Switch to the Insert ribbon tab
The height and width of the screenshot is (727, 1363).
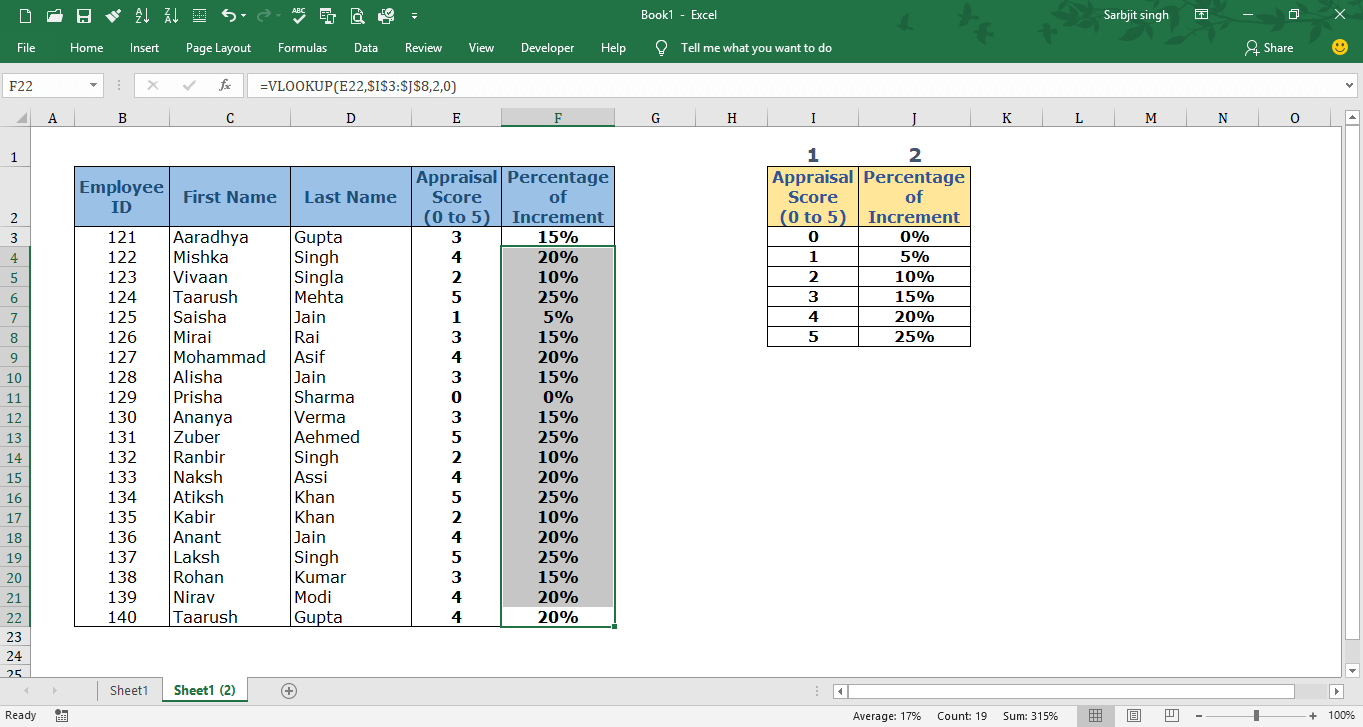(144, 48)
